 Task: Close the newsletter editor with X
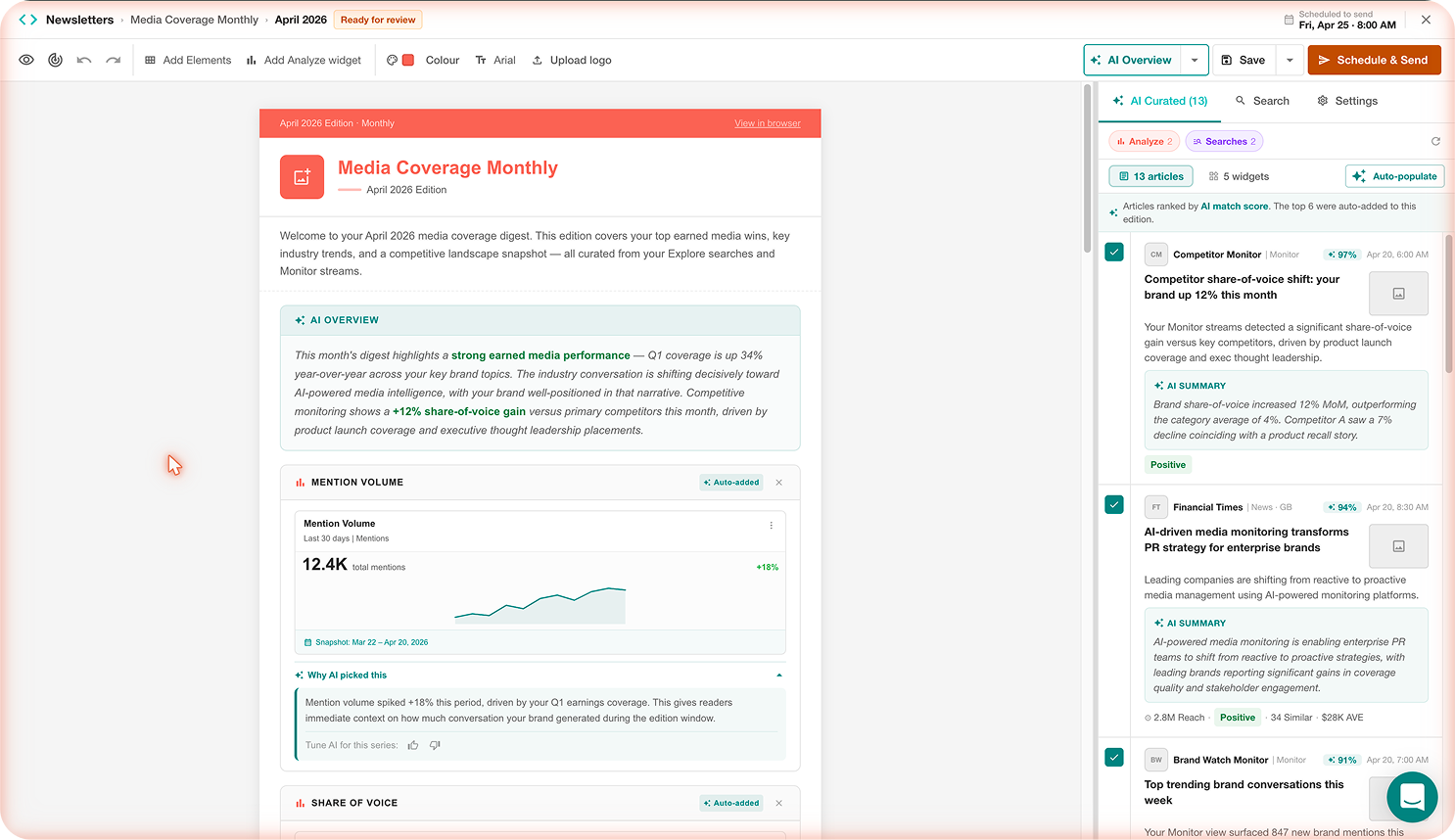tap(1426, 20)
